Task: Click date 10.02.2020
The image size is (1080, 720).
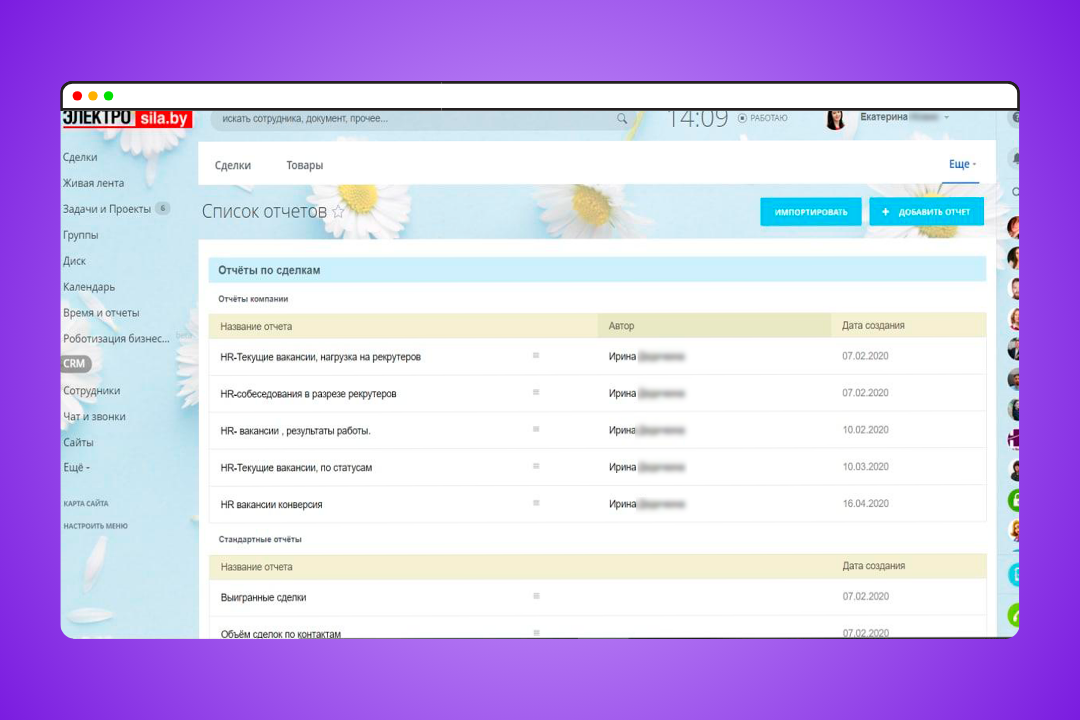Action: tap(865, 429)
